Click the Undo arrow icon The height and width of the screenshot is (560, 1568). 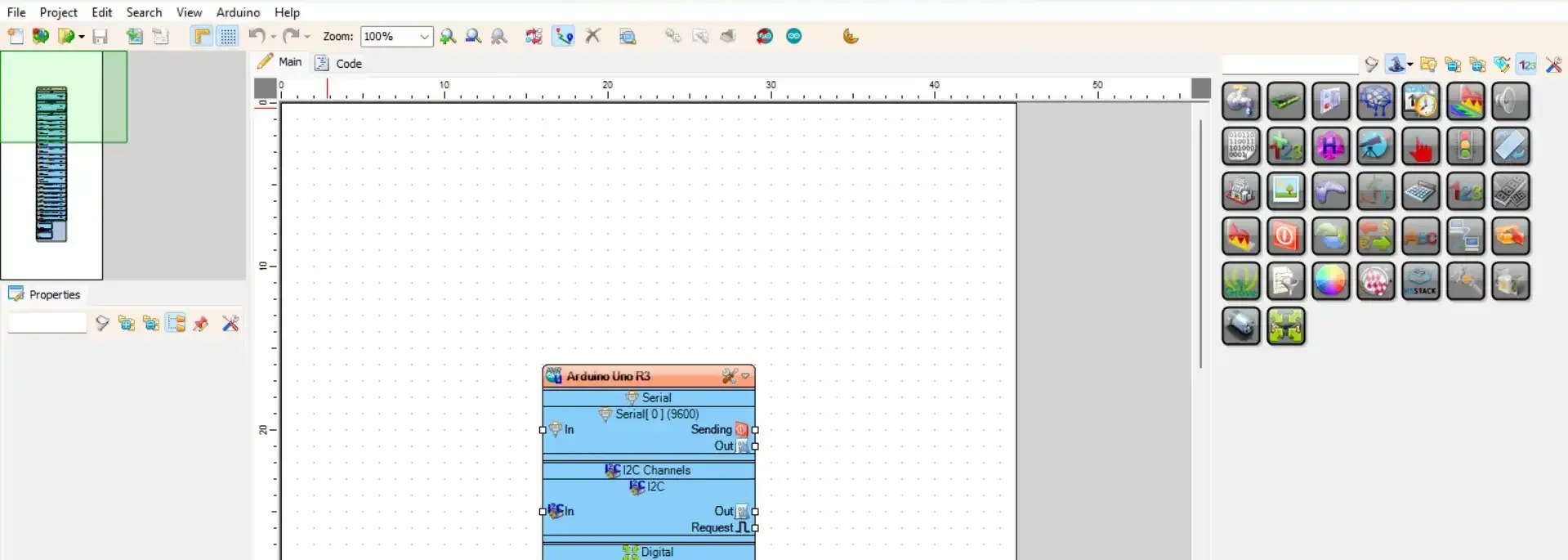(257, 36)
